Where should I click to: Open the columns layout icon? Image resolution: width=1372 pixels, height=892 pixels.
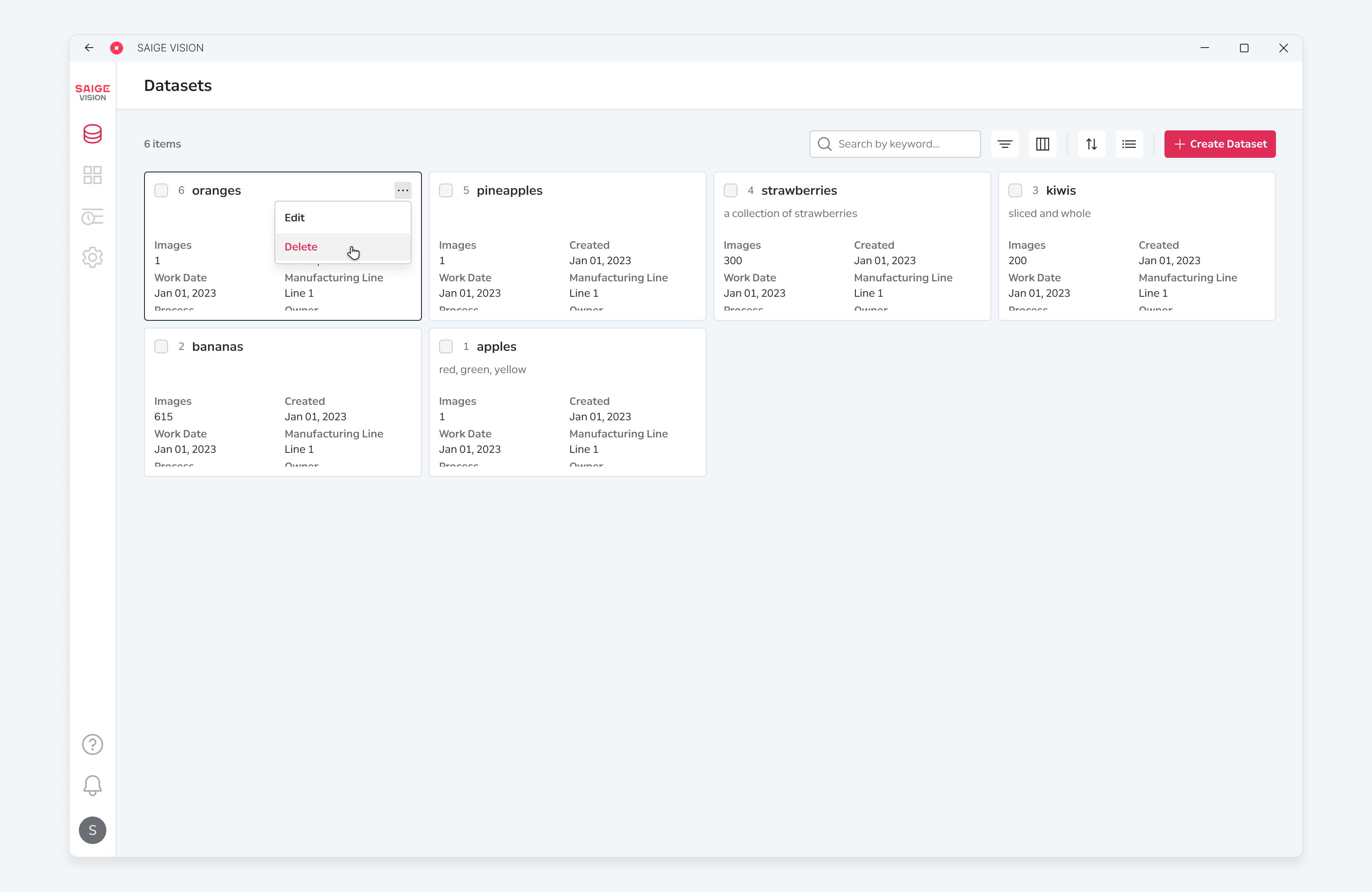1042,144
